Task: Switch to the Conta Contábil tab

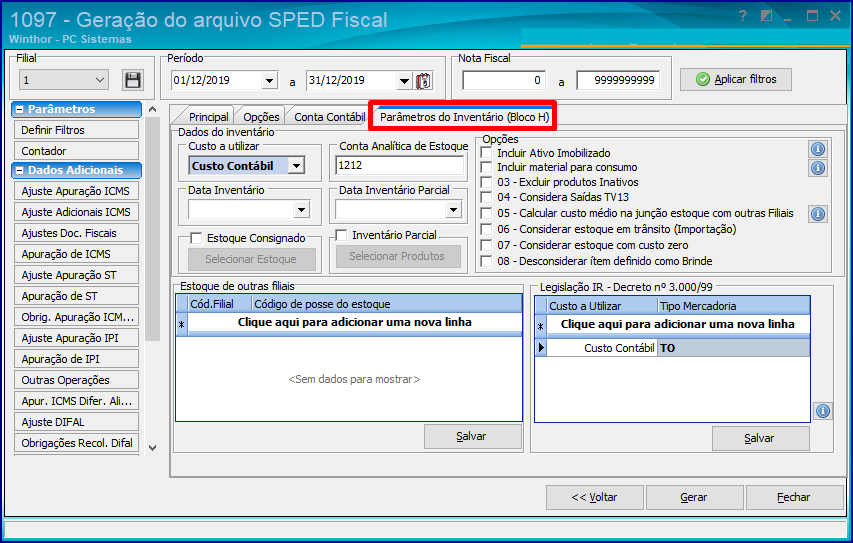Action: pos(329,117)
